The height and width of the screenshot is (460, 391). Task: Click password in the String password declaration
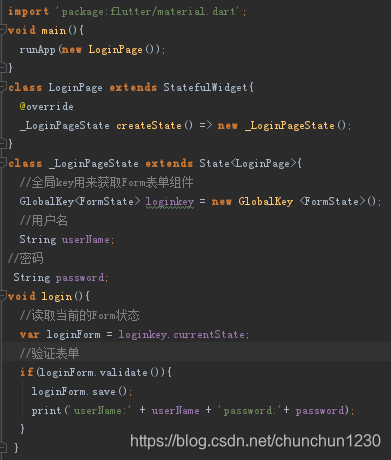[80, 278]
